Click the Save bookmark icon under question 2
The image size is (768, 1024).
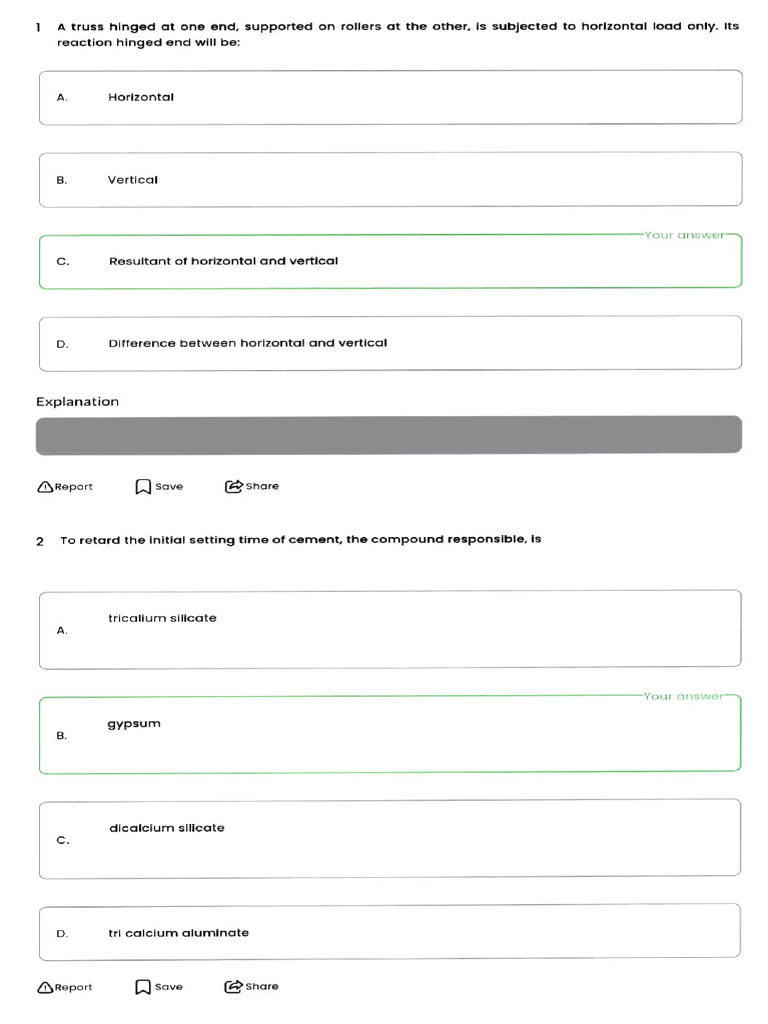[x=143, y=987]
